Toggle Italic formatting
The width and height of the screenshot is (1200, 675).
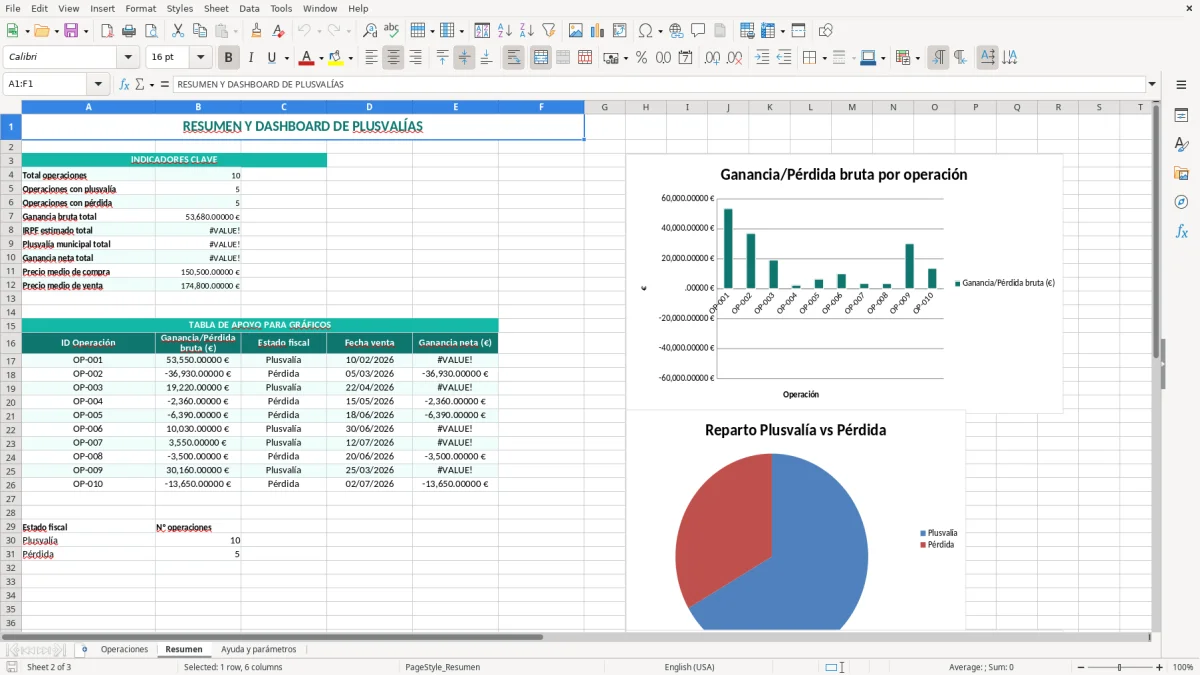(250, 58)
